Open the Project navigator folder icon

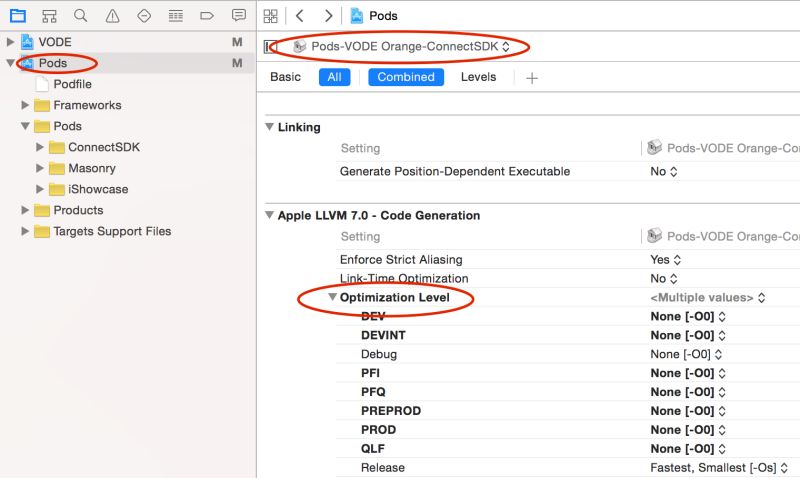[x=18, y=16]
